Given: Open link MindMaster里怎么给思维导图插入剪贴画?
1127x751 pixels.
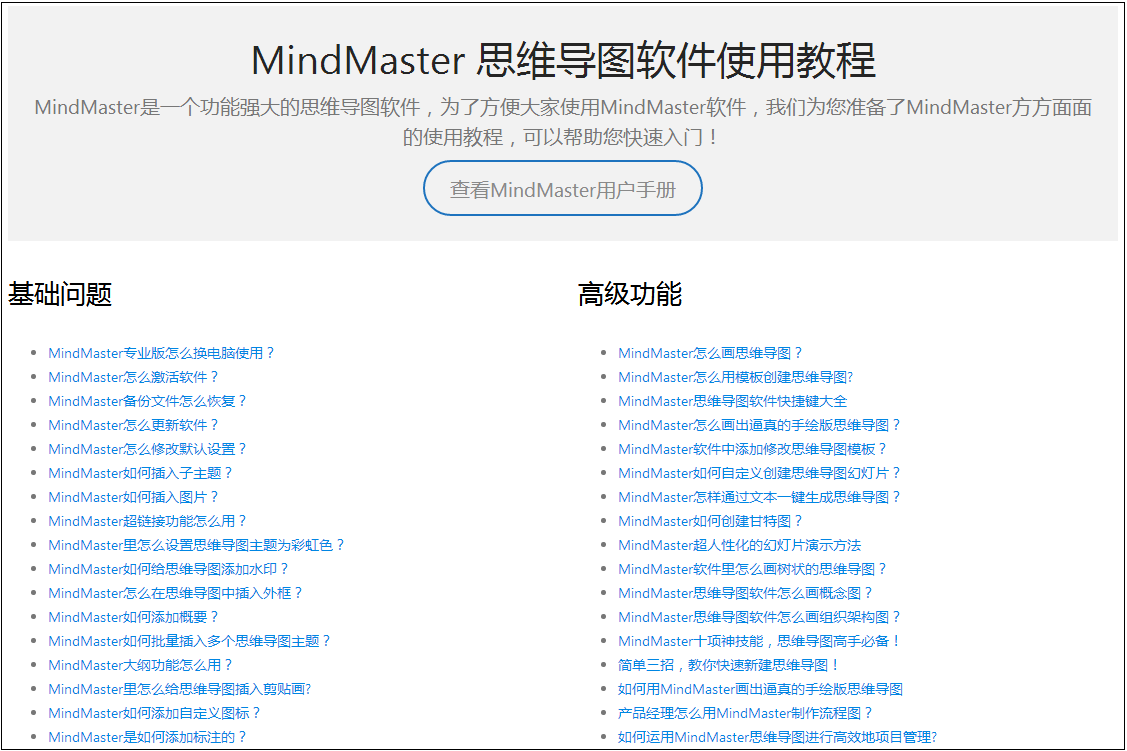Looking at the screenshot, I should pos(180,689).
